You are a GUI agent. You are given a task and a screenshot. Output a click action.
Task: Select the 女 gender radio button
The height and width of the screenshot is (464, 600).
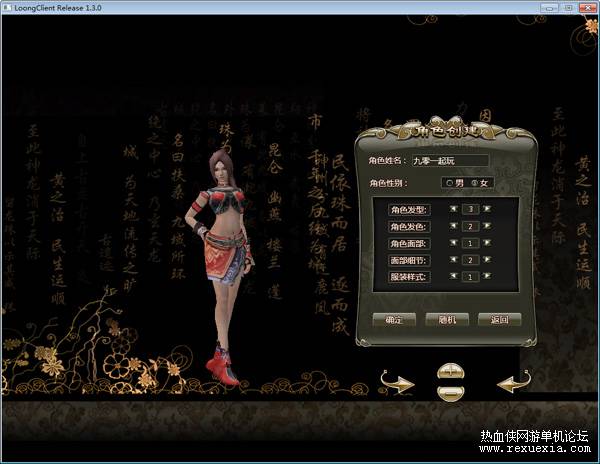point(474,183)
